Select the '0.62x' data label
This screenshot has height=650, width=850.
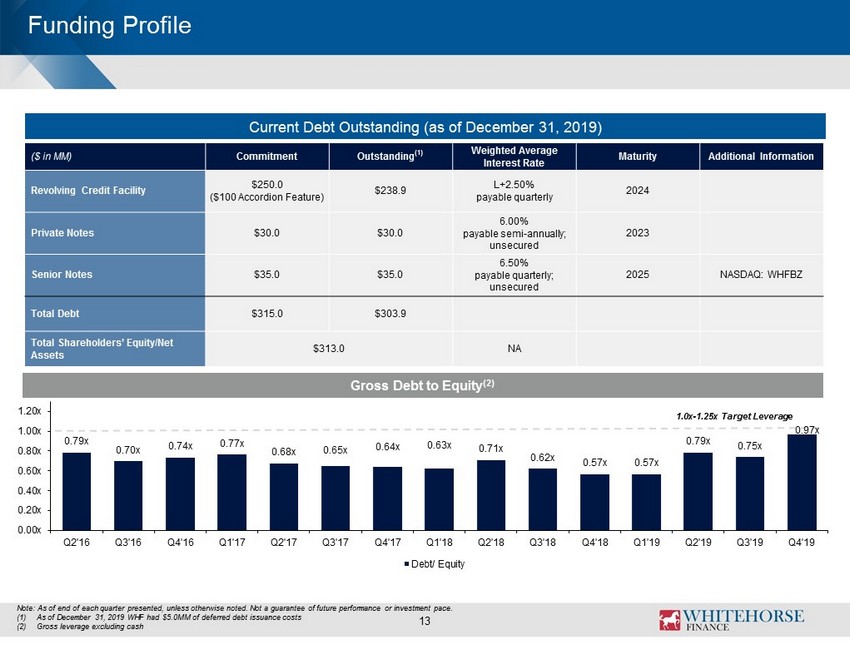pos(543,458)
